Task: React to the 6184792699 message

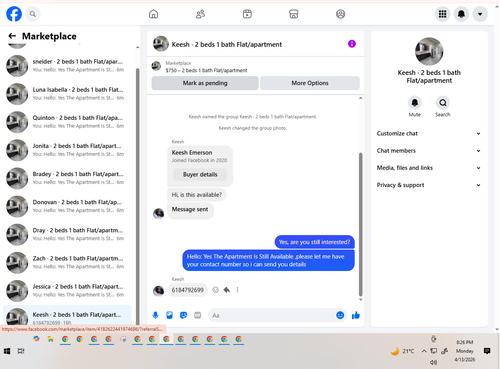Action: pos(216,290)
